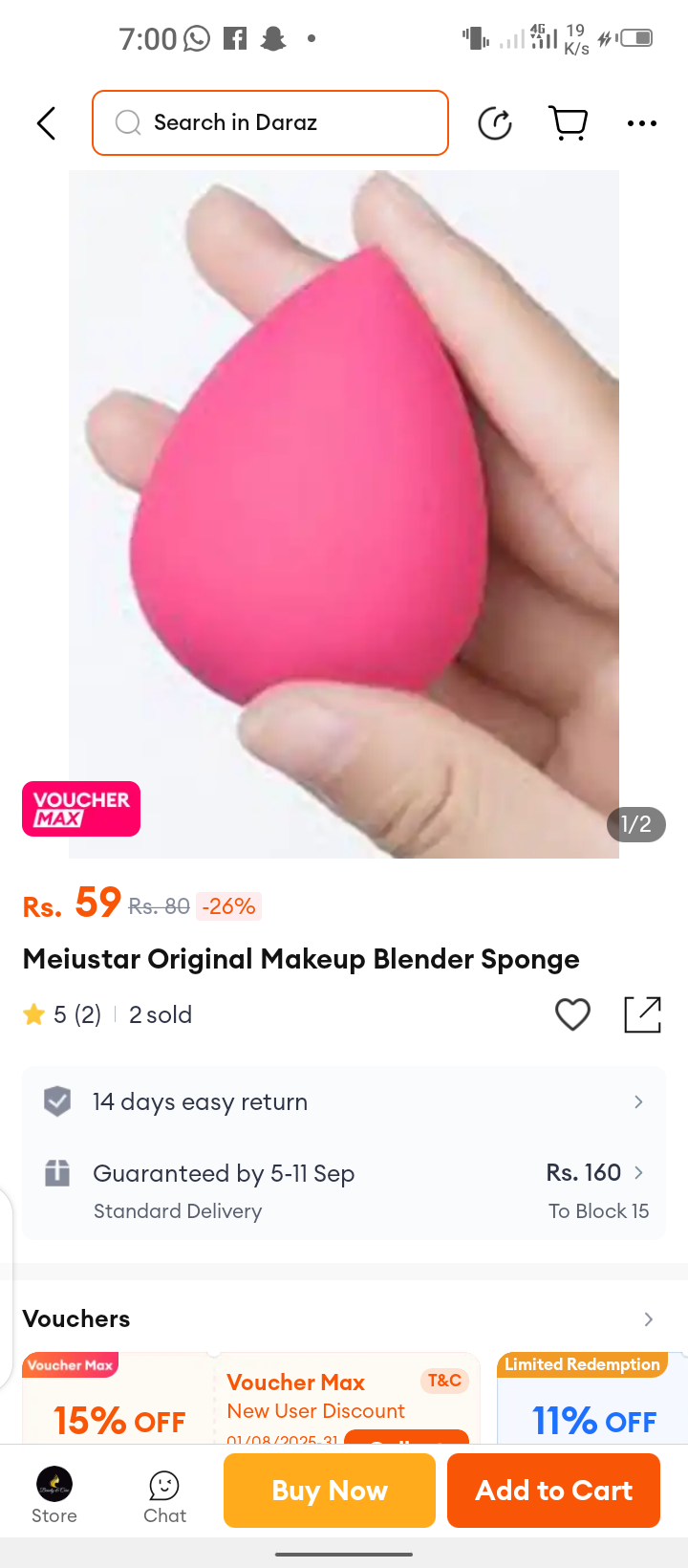Expand the Vouchers section chevron
Viewport: 688px width, 1568px height.
649,1319
